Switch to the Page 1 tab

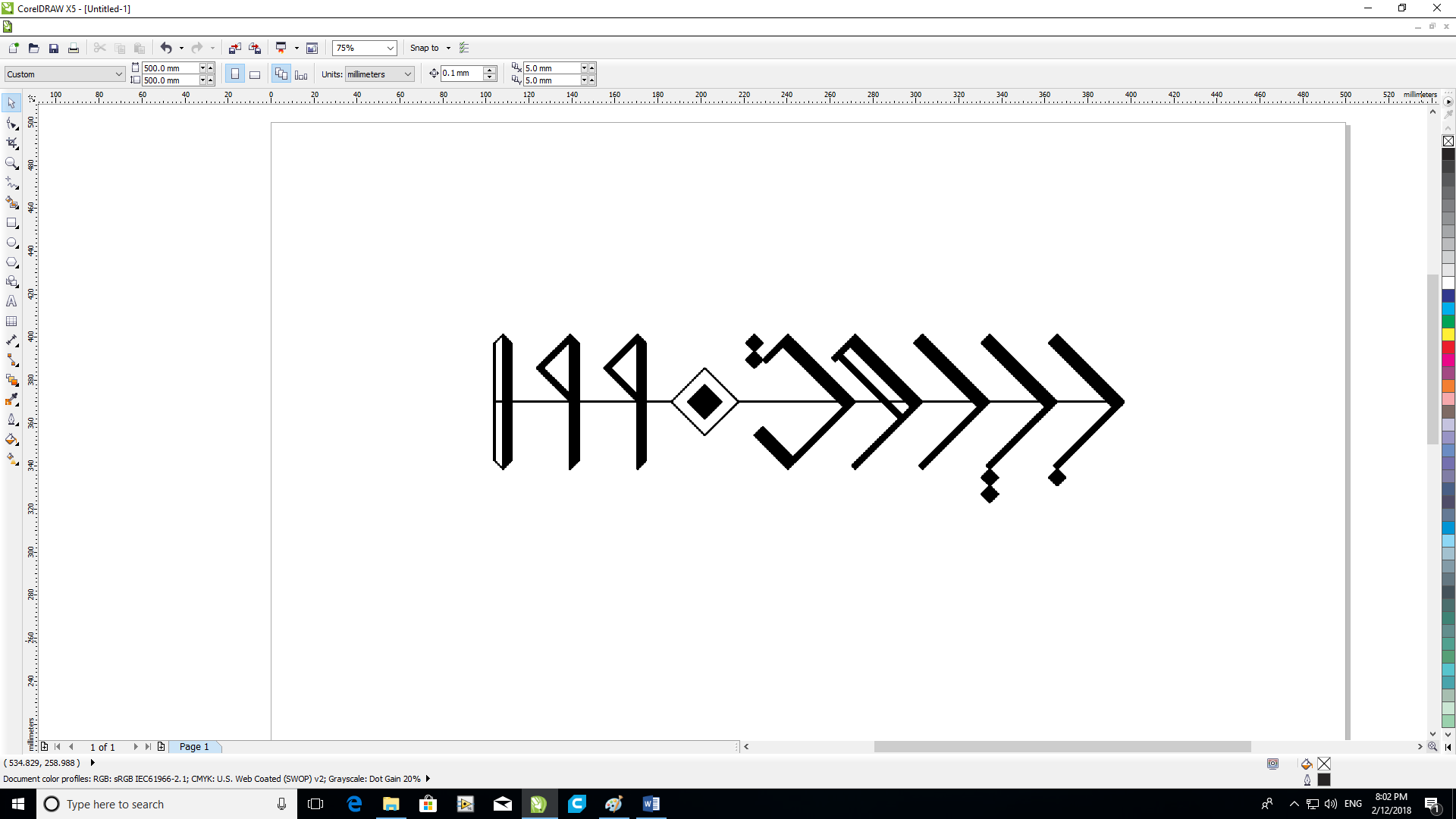(195, 747)
